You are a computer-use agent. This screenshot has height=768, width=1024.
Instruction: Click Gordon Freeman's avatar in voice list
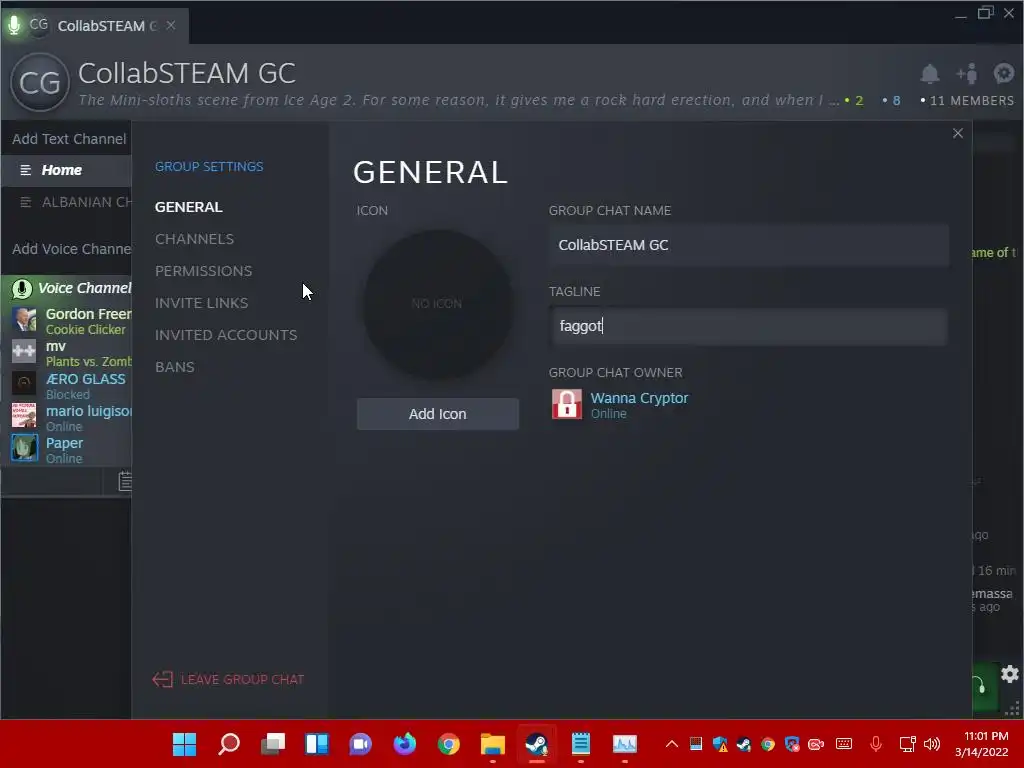point(24,320)
